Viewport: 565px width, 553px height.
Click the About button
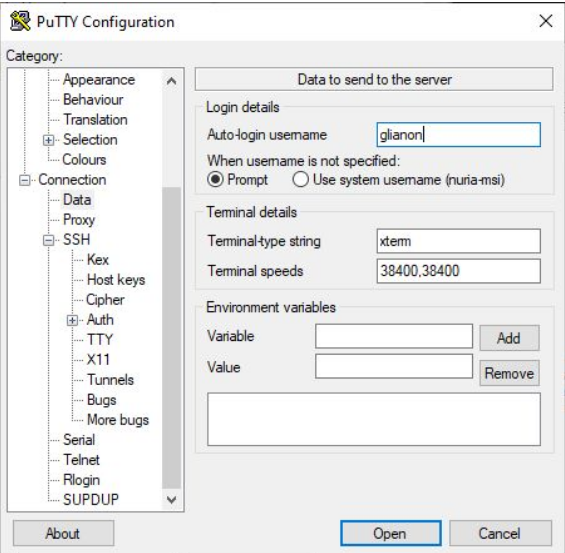point(63,533)
